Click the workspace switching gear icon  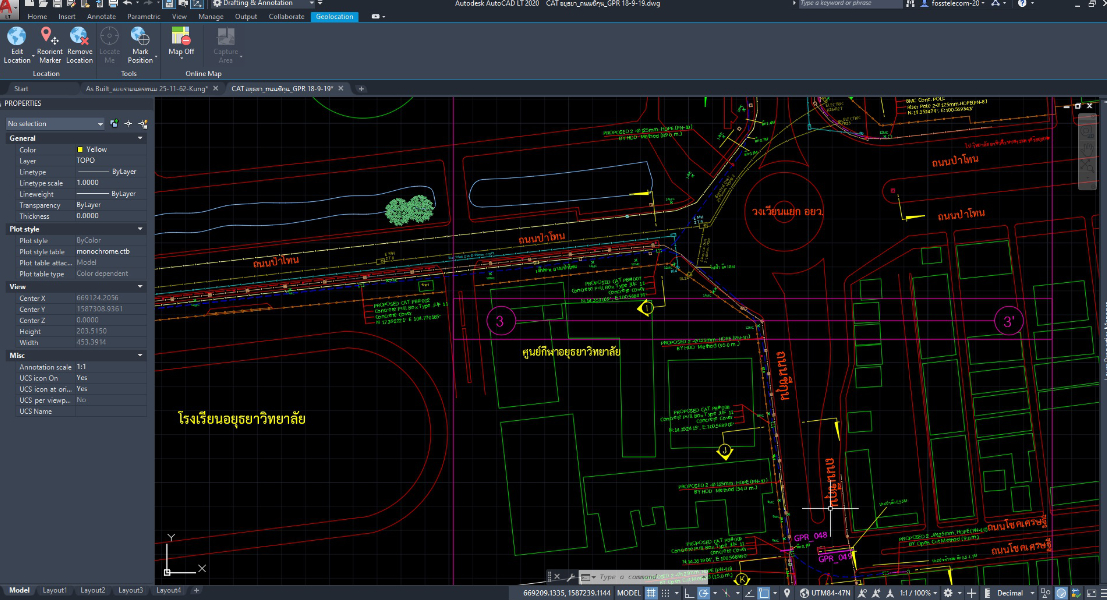(x=948, y=593)
